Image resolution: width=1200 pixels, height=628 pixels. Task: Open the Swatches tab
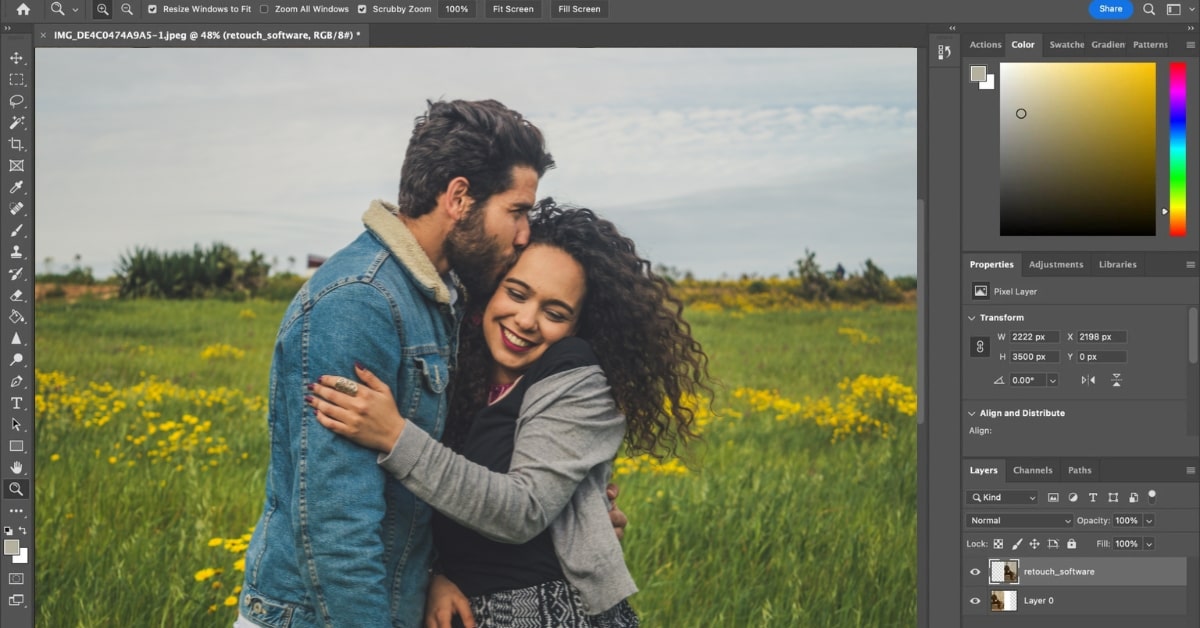coord(1066,45)
